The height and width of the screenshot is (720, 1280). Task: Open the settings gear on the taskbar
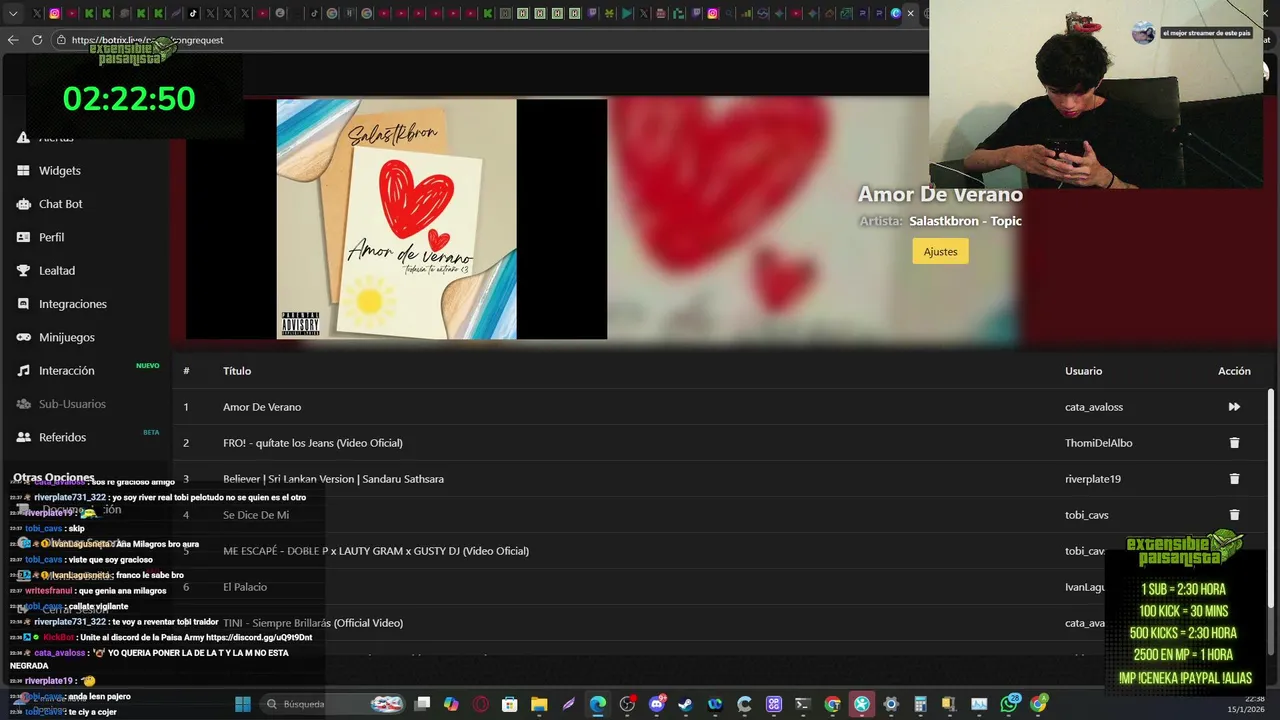[x=891, y=704]
